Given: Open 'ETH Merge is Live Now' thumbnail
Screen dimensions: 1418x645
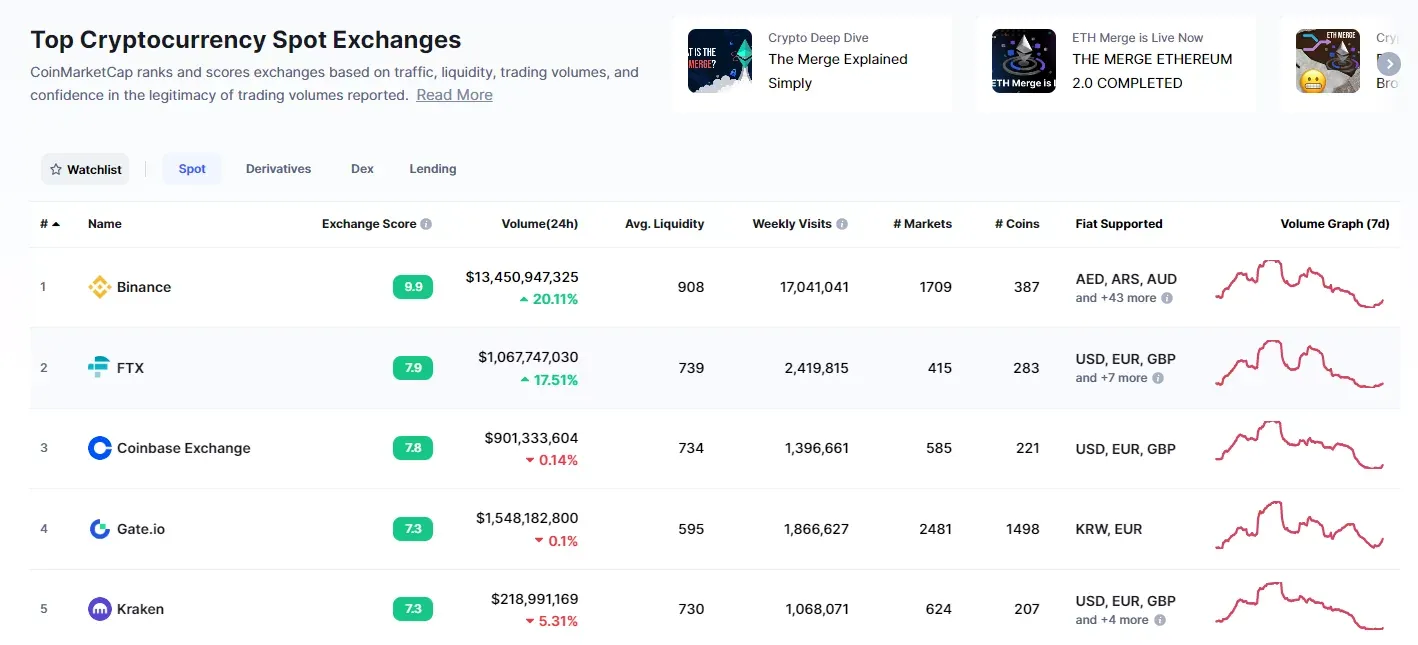Looking at the screenshot, I should [x=1024, y=61].
